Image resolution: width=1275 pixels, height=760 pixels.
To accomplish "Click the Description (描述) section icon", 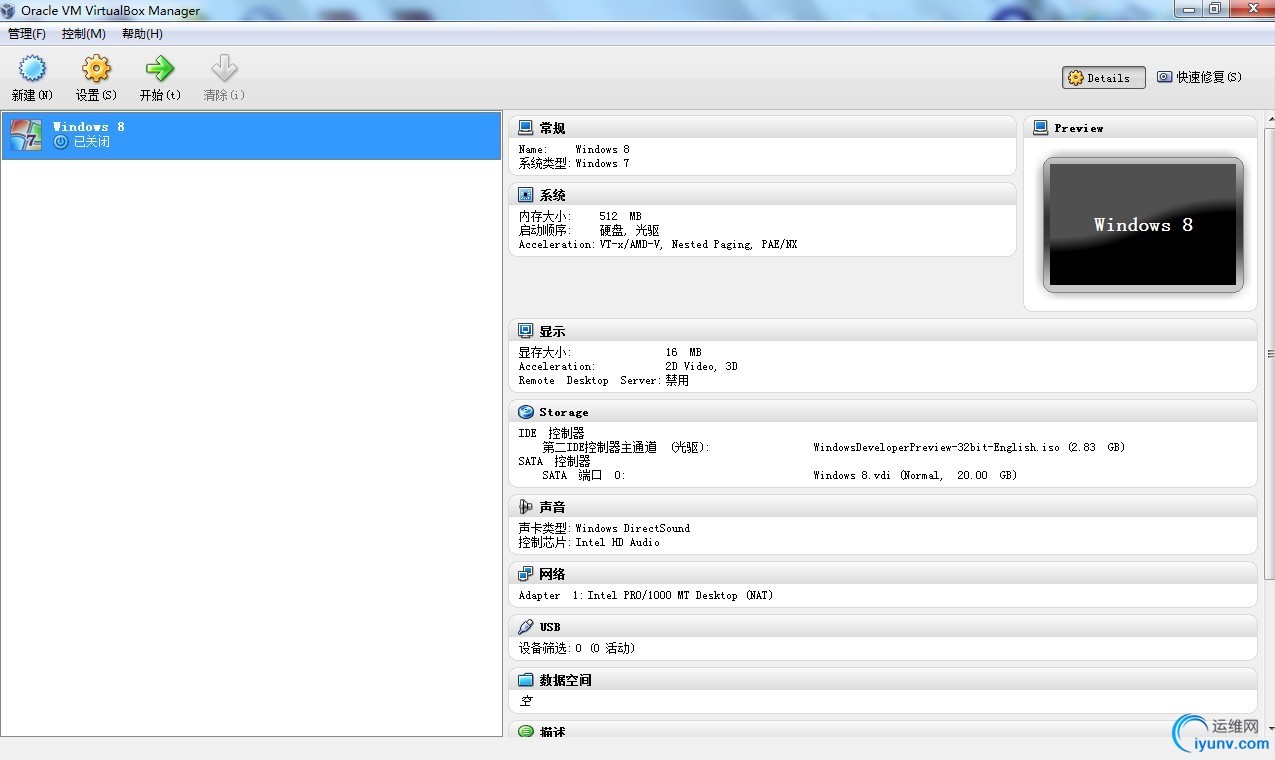I will pos(525,731).
